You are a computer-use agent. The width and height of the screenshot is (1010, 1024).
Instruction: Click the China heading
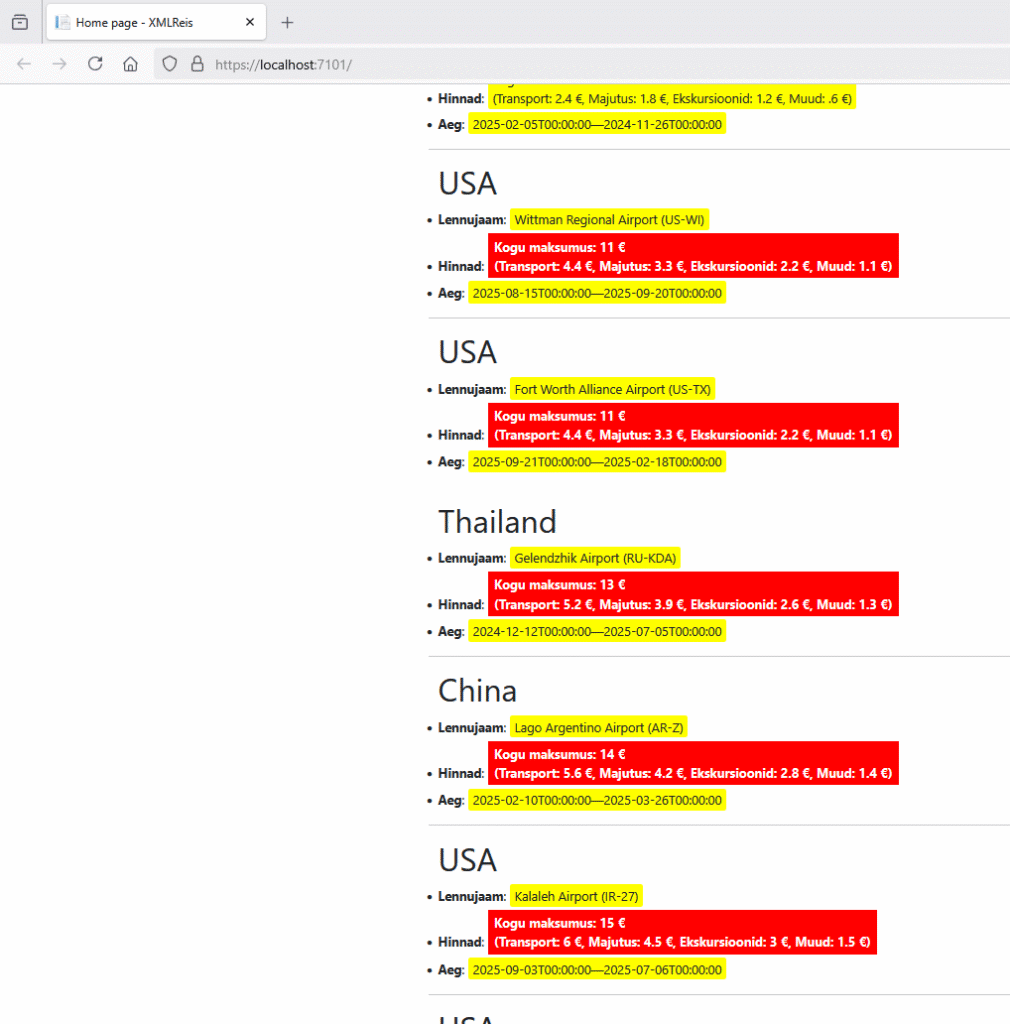[477, 691]
